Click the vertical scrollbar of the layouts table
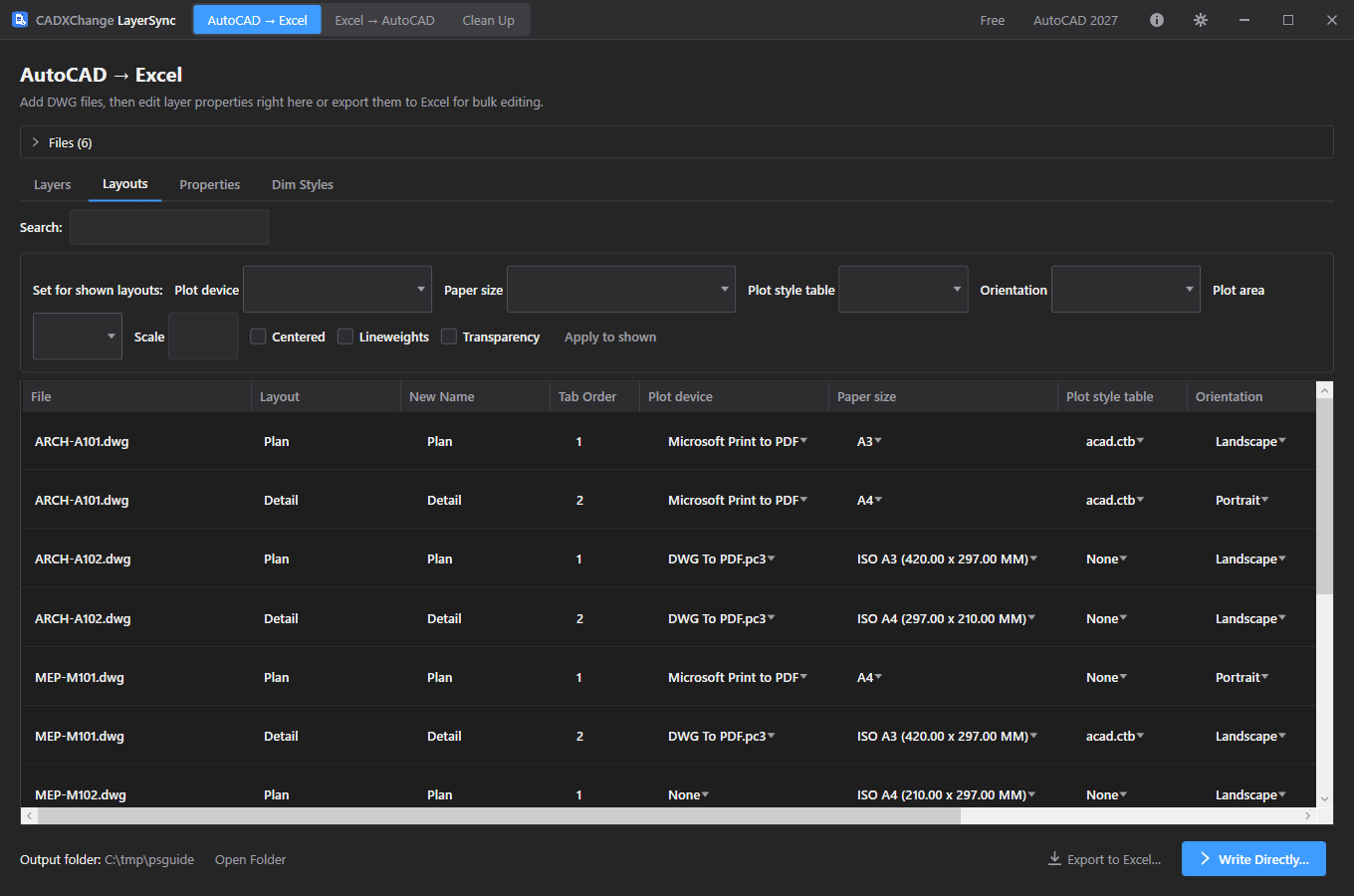Image resolution: width=1354 pixels, height=896 pixels. point(1324,498)
